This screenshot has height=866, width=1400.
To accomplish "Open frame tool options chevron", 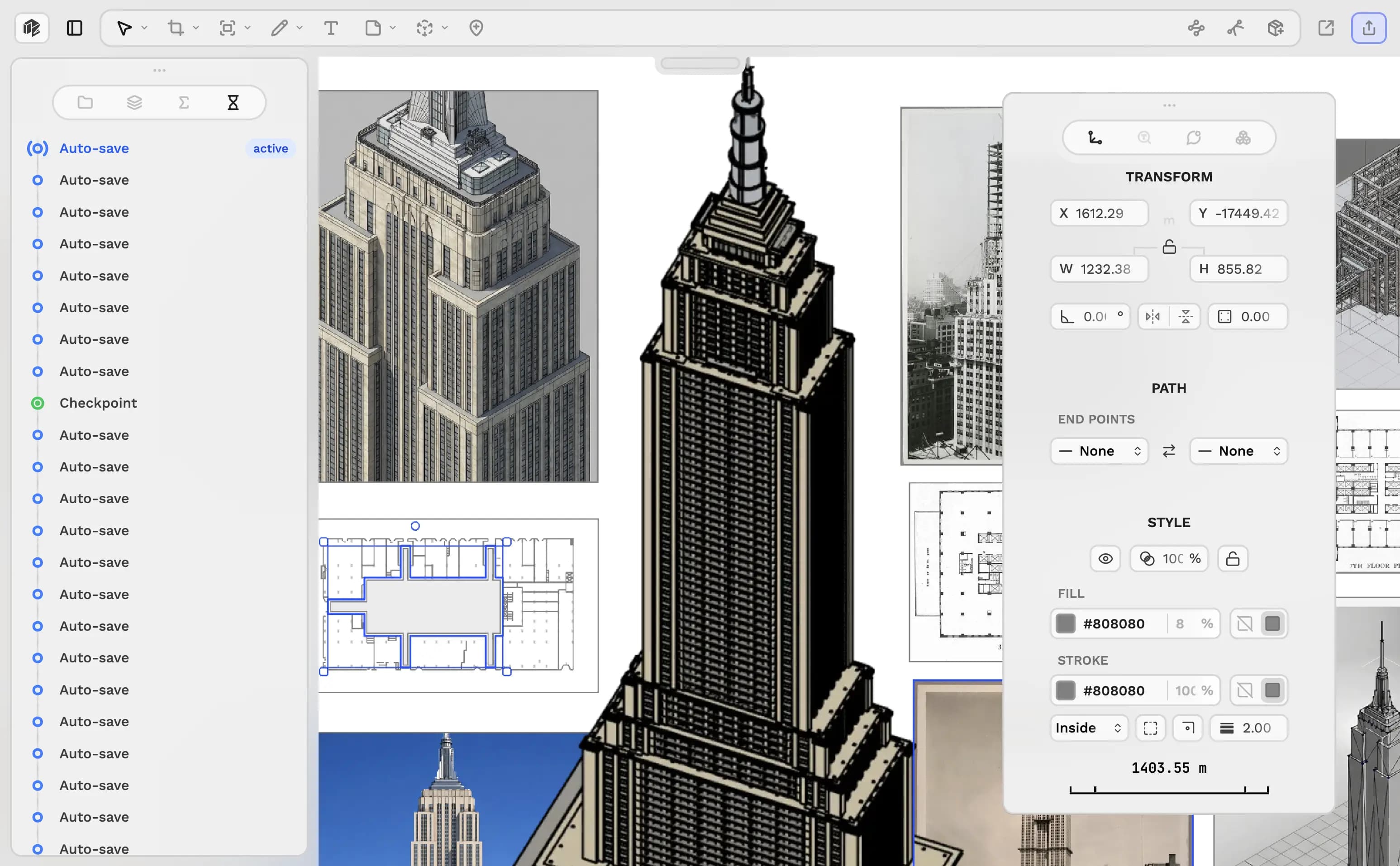I will [x=247, y=28].
